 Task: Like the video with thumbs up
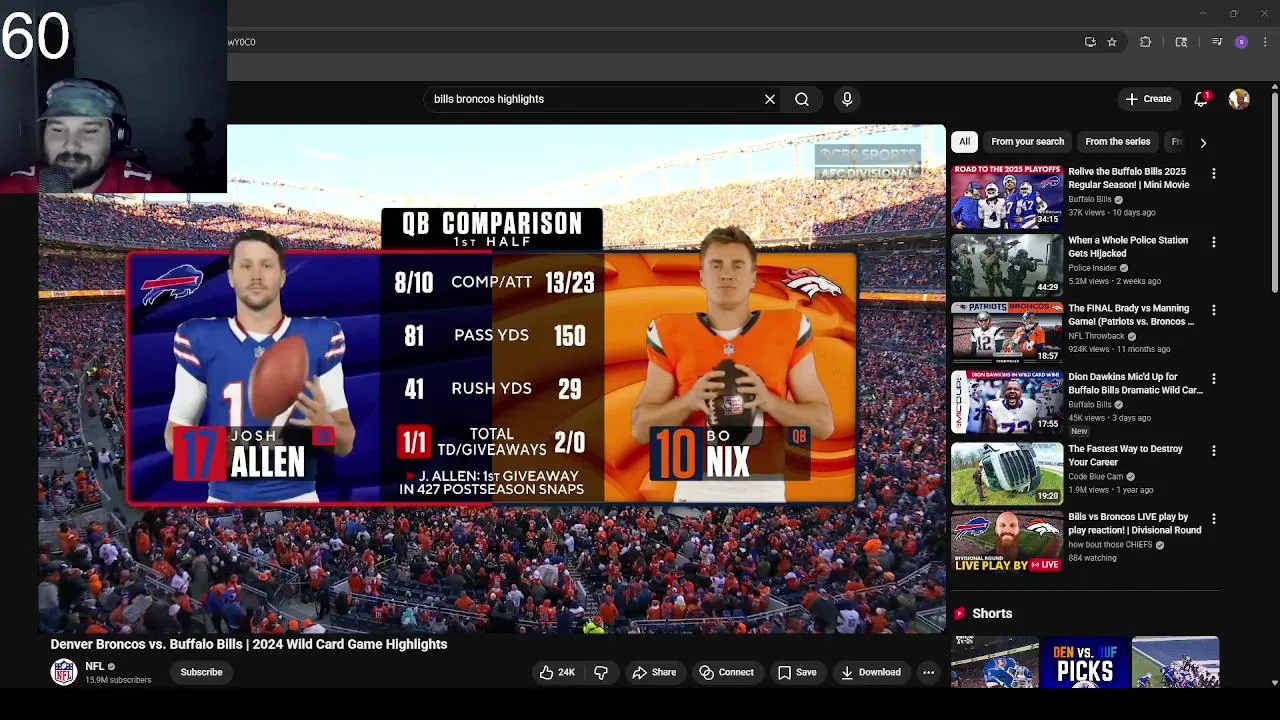click(x=557, y=672)
